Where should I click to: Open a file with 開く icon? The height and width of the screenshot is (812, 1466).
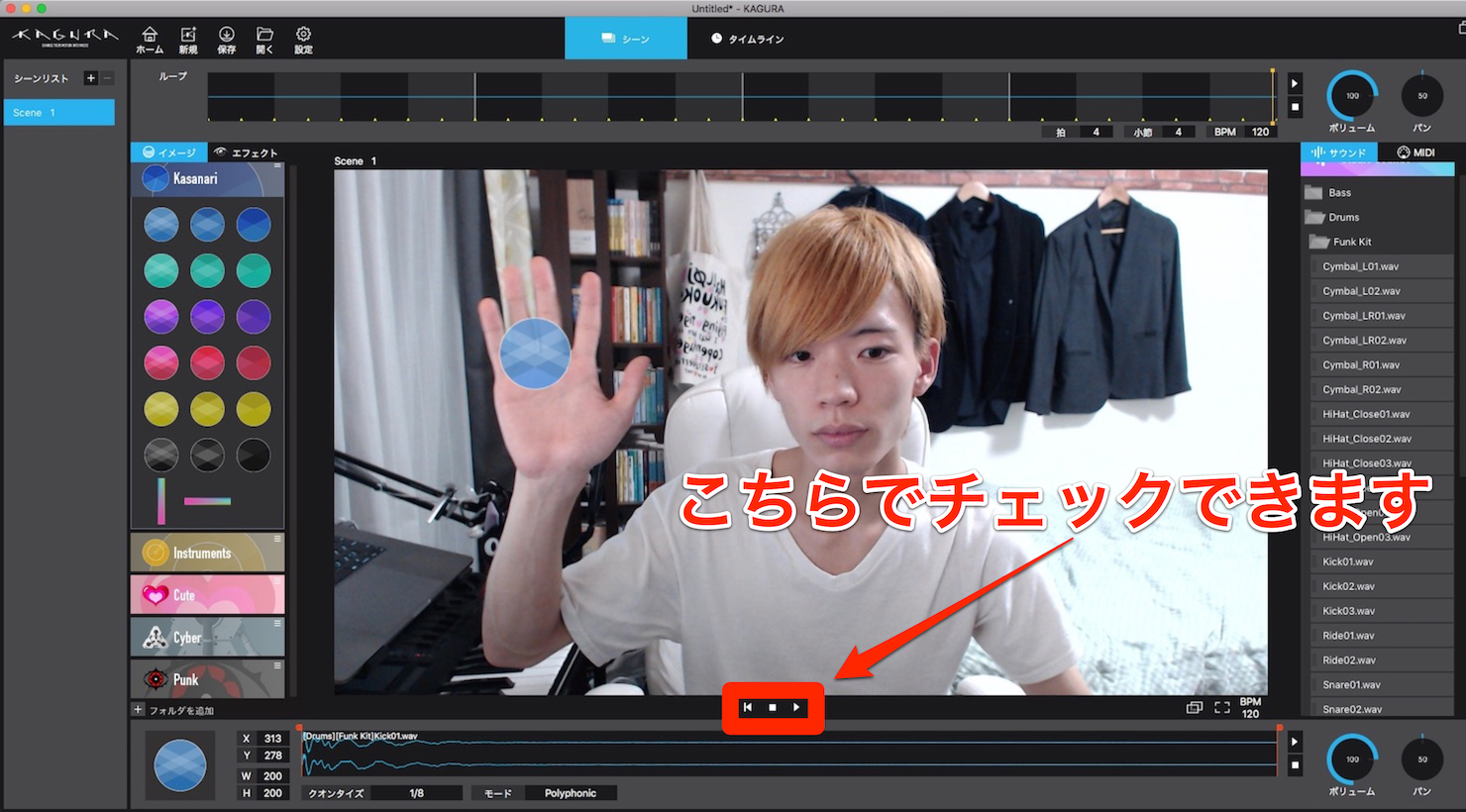coord(264,40)
